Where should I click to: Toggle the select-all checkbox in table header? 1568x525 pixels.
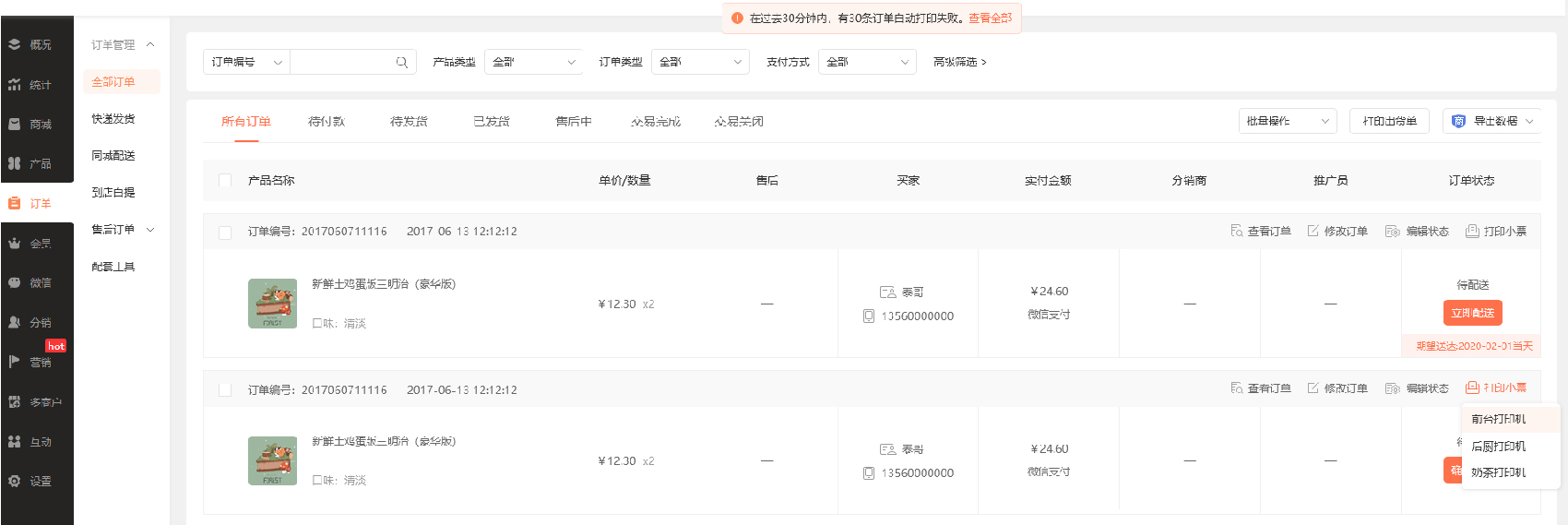click(x=225, y=180)
